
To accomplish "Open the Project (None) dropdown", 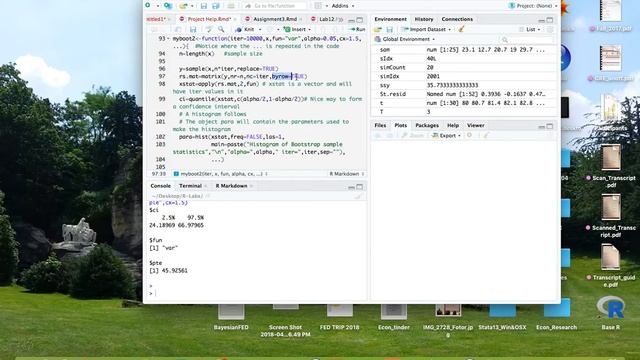I will 533,6.
